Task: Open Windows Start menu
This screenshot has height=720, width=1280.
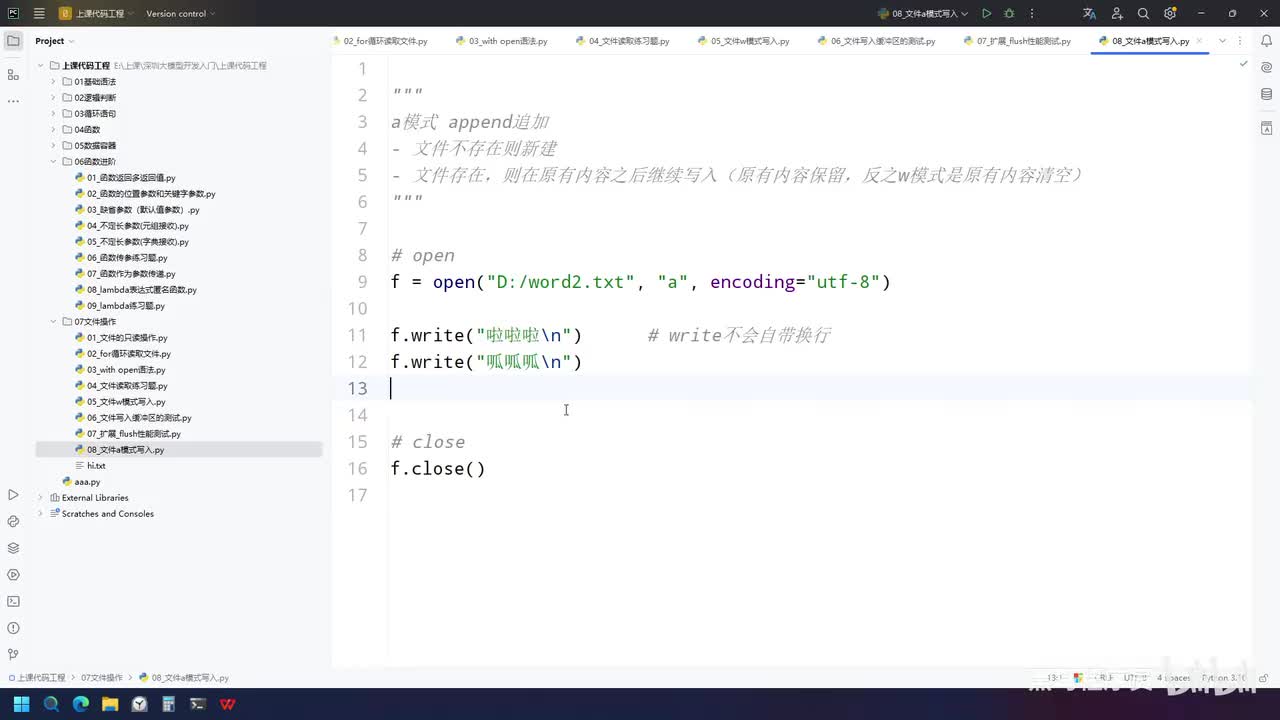Action: point(21,704)
